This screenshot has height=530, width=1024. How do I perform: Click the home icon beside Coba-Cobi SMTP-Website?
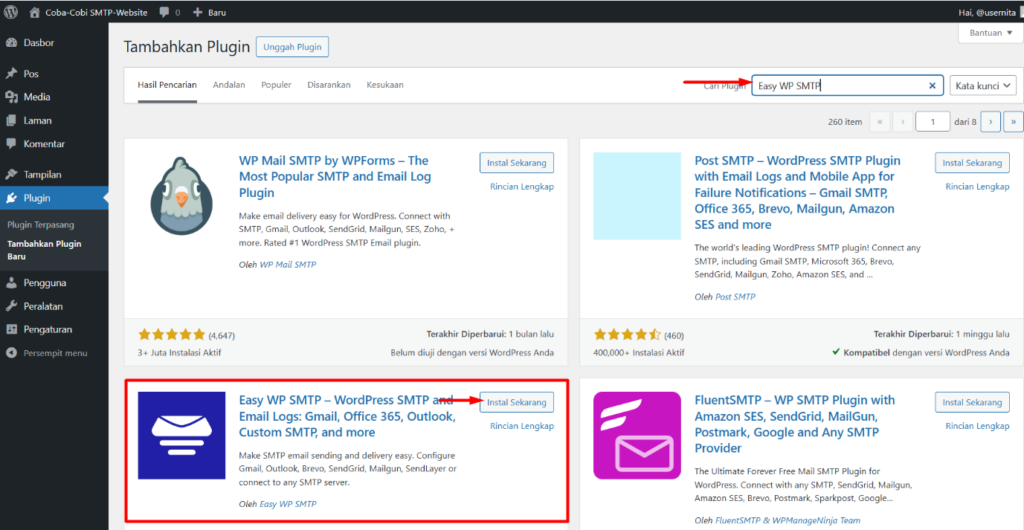35,12
